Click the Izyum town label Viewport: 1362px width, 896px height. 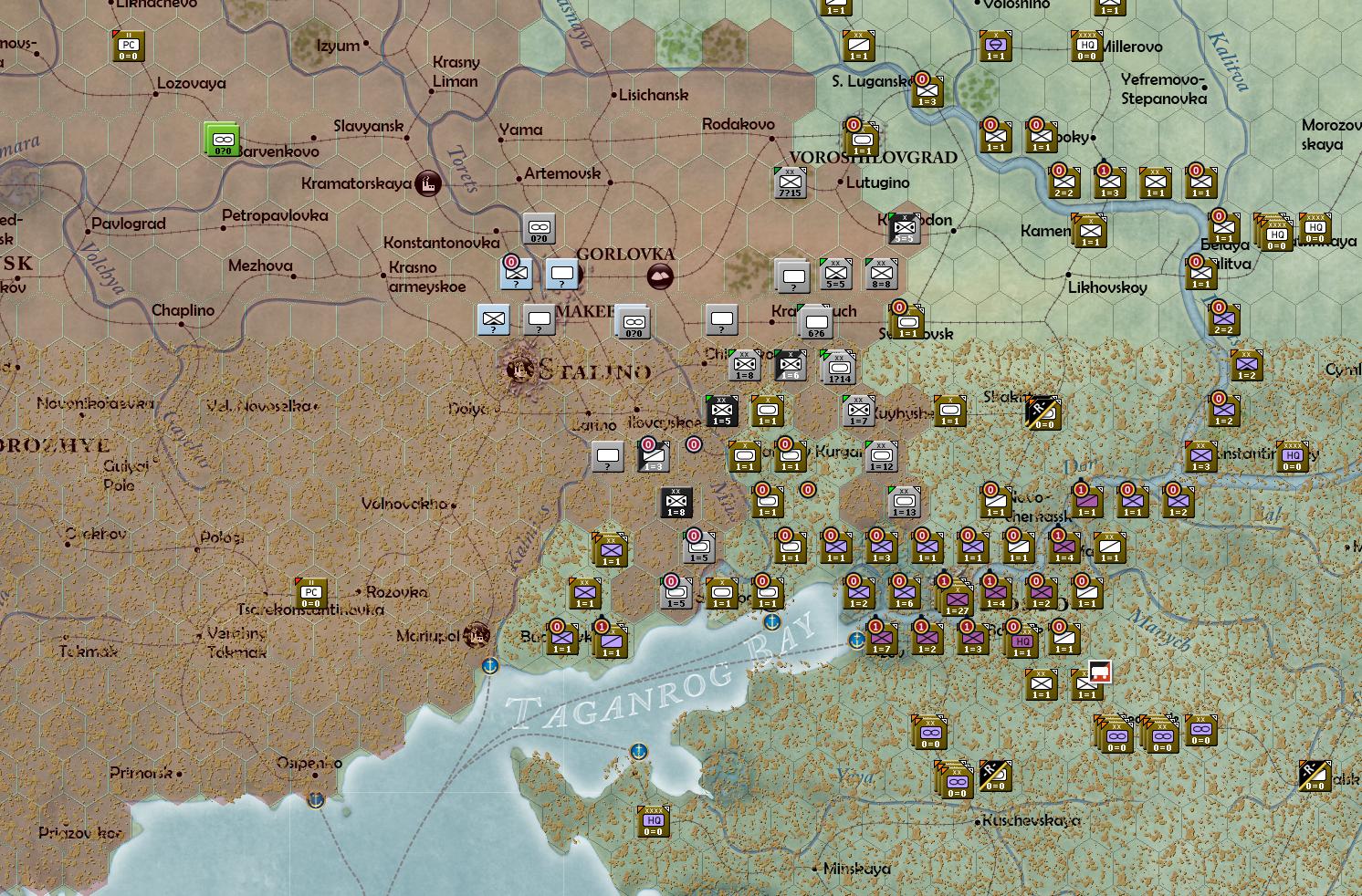[x=338, y=46]
